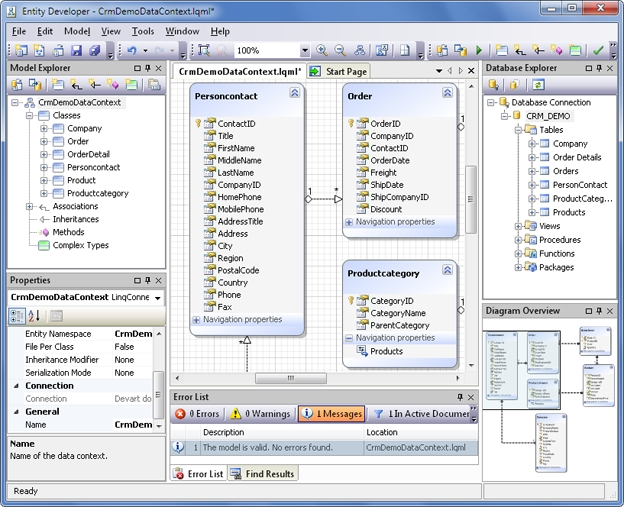Expand Orders table in Database Explorer
The height and width of the screenshot is (507, 624).
coord(531,171)
